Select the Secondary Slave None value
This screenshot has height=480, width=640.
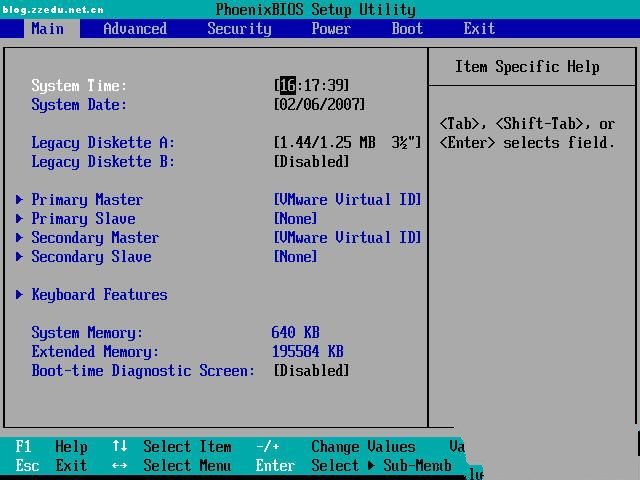295,256
